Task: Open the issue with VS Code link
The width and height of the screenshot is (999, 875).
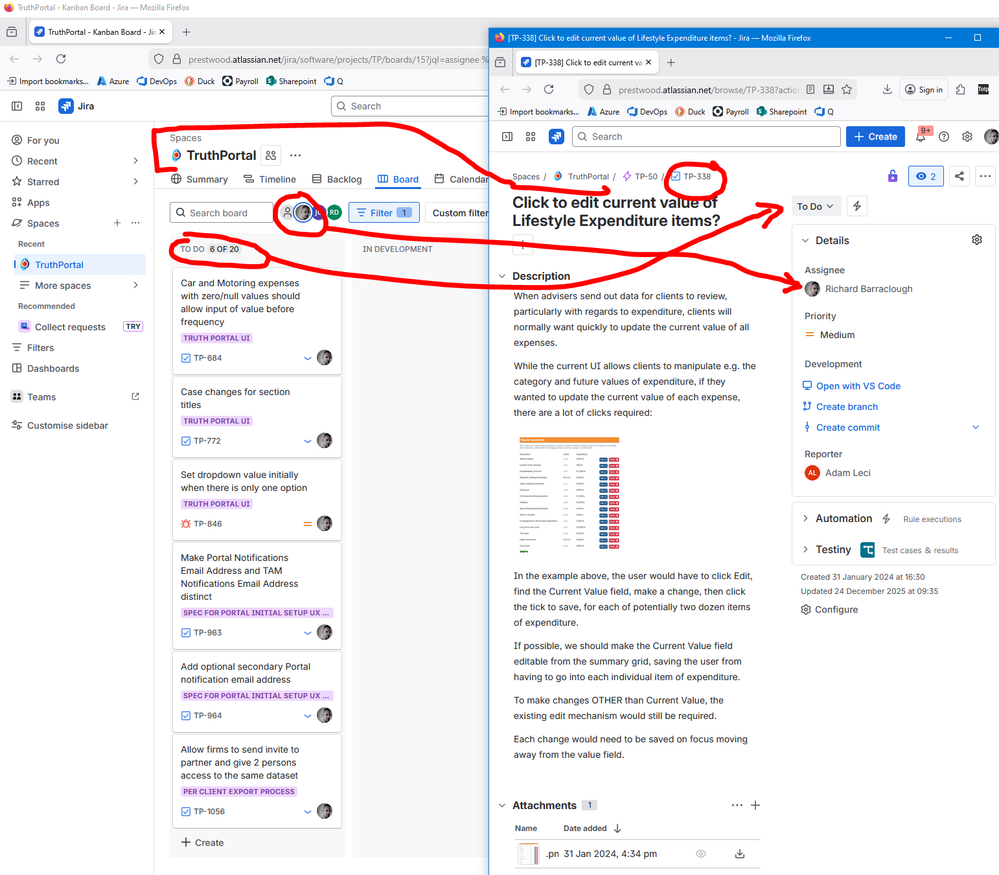Action: [858, 385]
